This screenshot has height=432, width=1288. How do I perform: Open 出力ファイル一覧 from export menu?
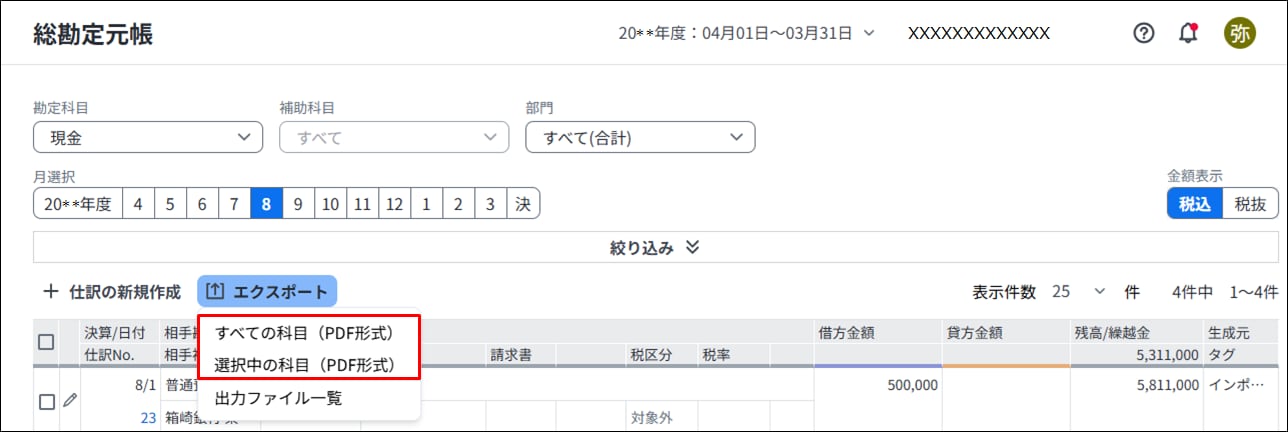pyautogui.click(x=279, y=398)
